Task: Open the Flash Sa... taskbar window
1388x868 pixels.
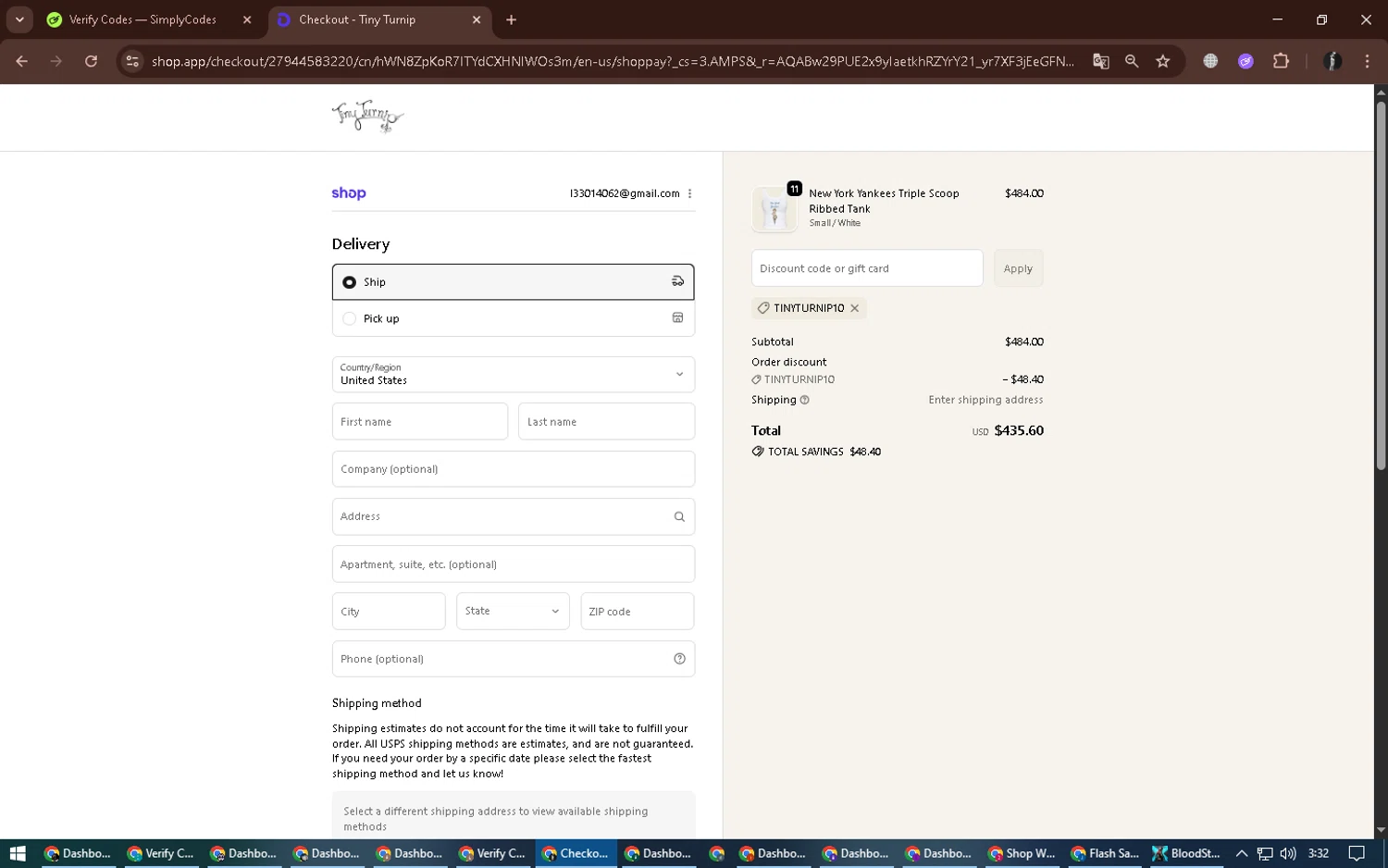Action: tap(1105, 853)
